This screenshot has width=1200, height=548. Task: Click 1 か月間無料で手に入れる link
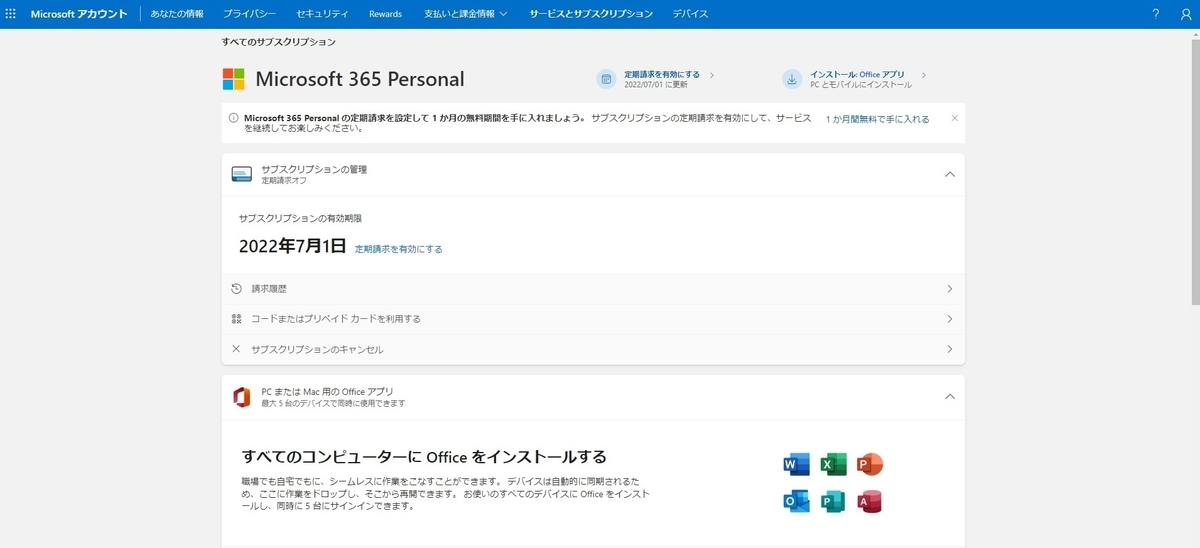click(x=877, y=119)
